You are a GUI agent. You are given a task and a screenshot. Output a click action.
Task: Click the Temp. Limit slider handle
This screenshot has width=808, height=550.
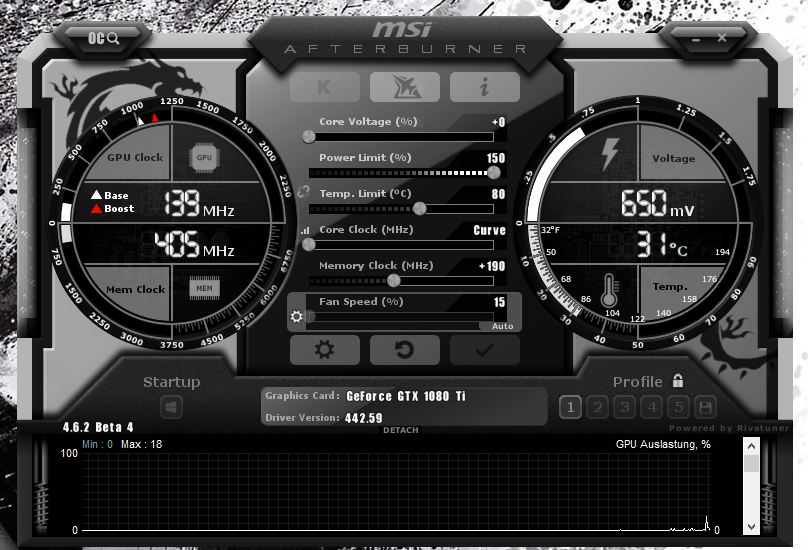(419, 209)
